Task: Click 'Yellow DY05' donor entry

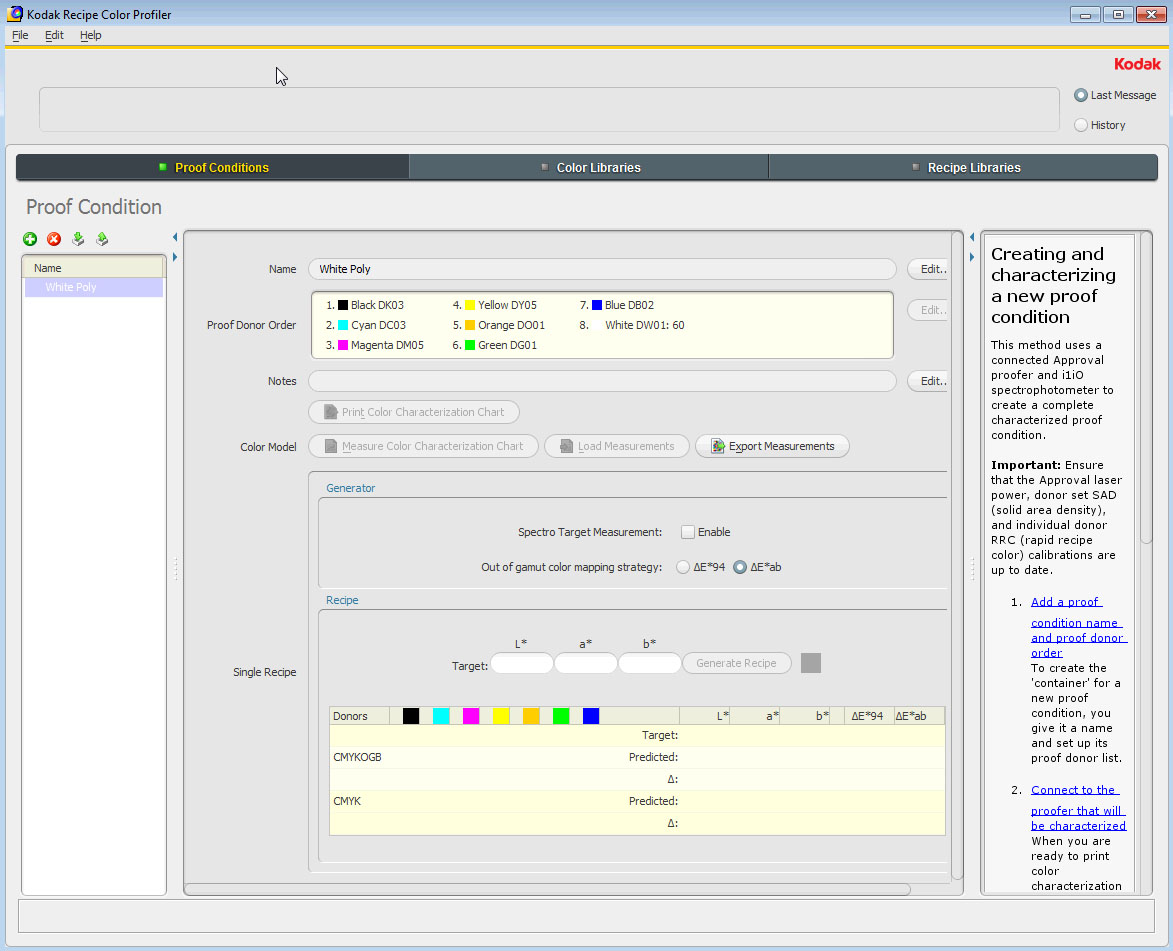Action: tap(494, 305)
